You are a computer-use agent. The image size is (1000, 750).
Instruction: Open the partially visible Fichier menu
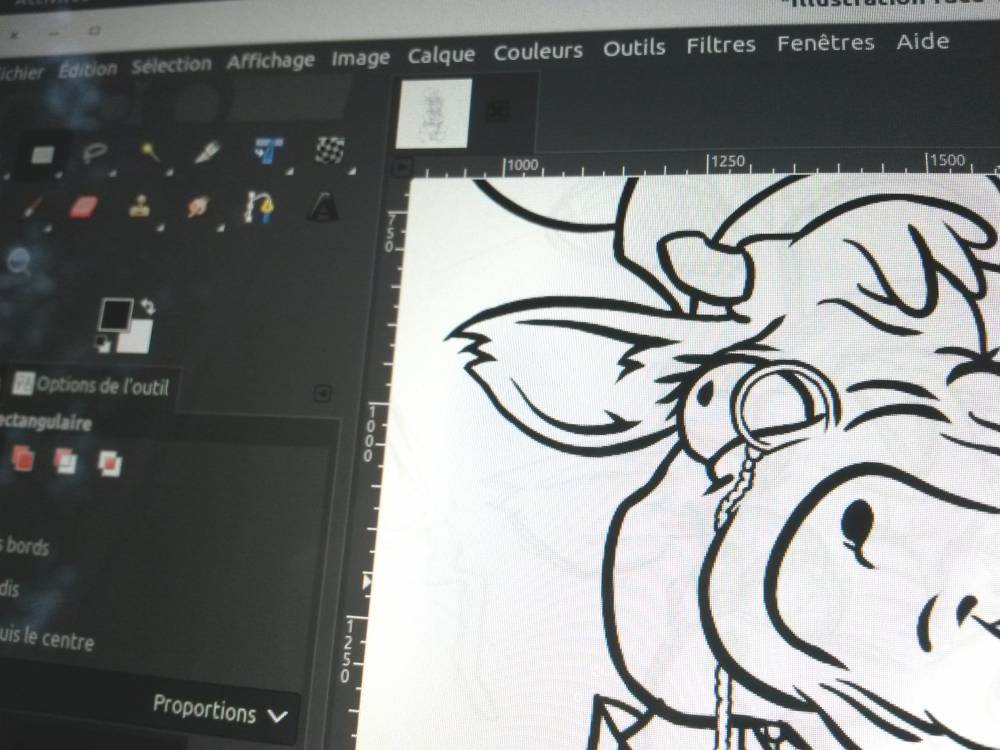click(x=20, y=73)
